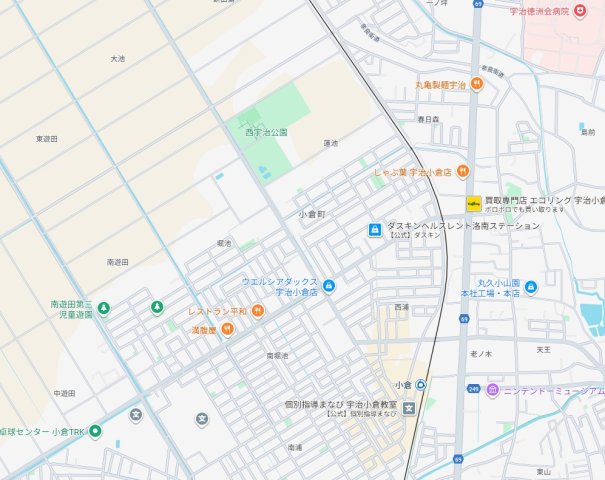Select the 個別指導まなび 宇治小倉教室 school icon
This screenshot has width=605, height=480.
click(409, 409)
